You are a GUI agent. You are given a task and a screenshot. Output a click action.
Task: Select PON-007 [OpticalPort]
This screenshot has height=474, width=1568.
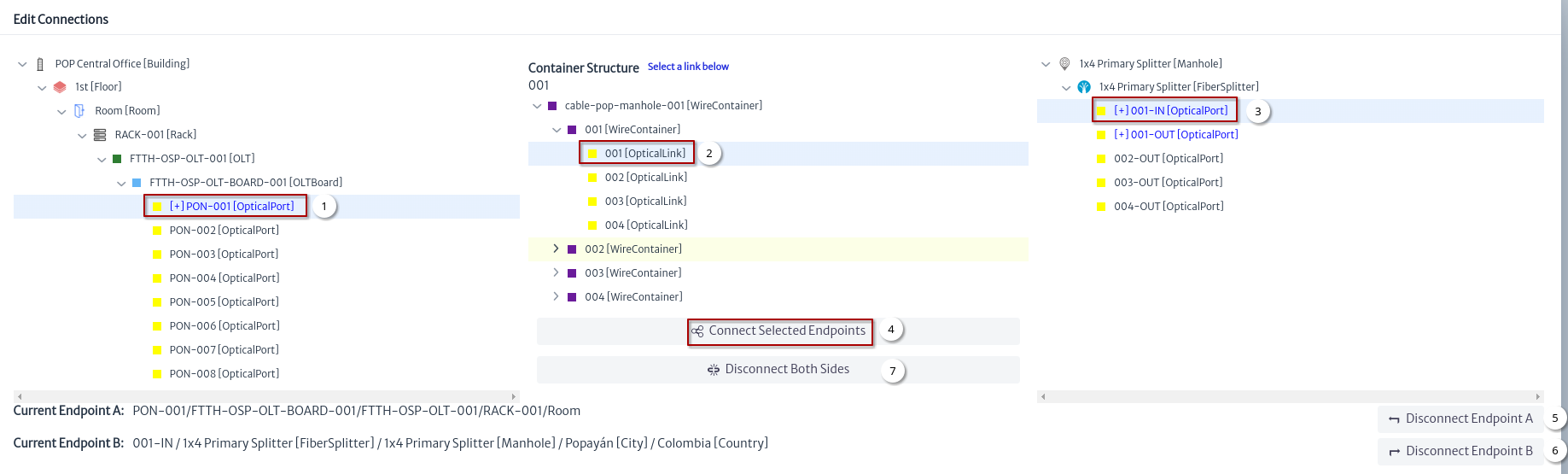click(224, 350)
